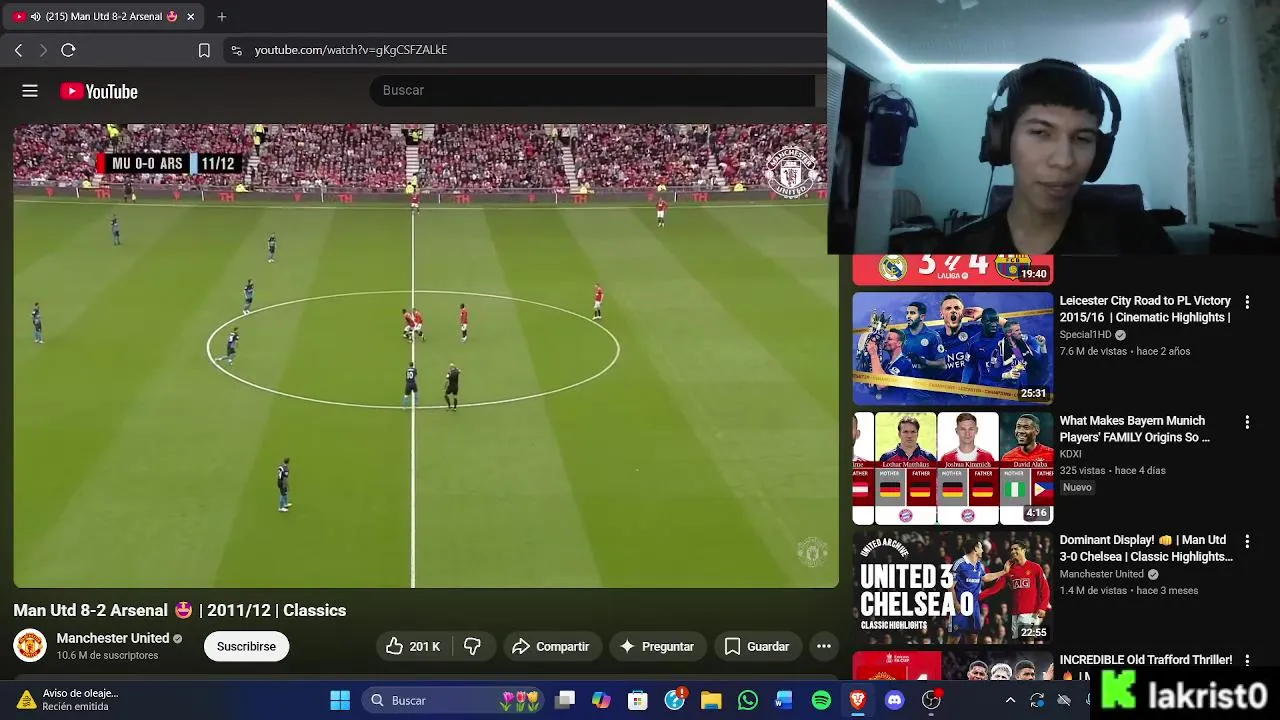Open the 'Nuevo' badge on Bayern video
The height and width of the screenshot is (720, 1280).
(1077, 487)
